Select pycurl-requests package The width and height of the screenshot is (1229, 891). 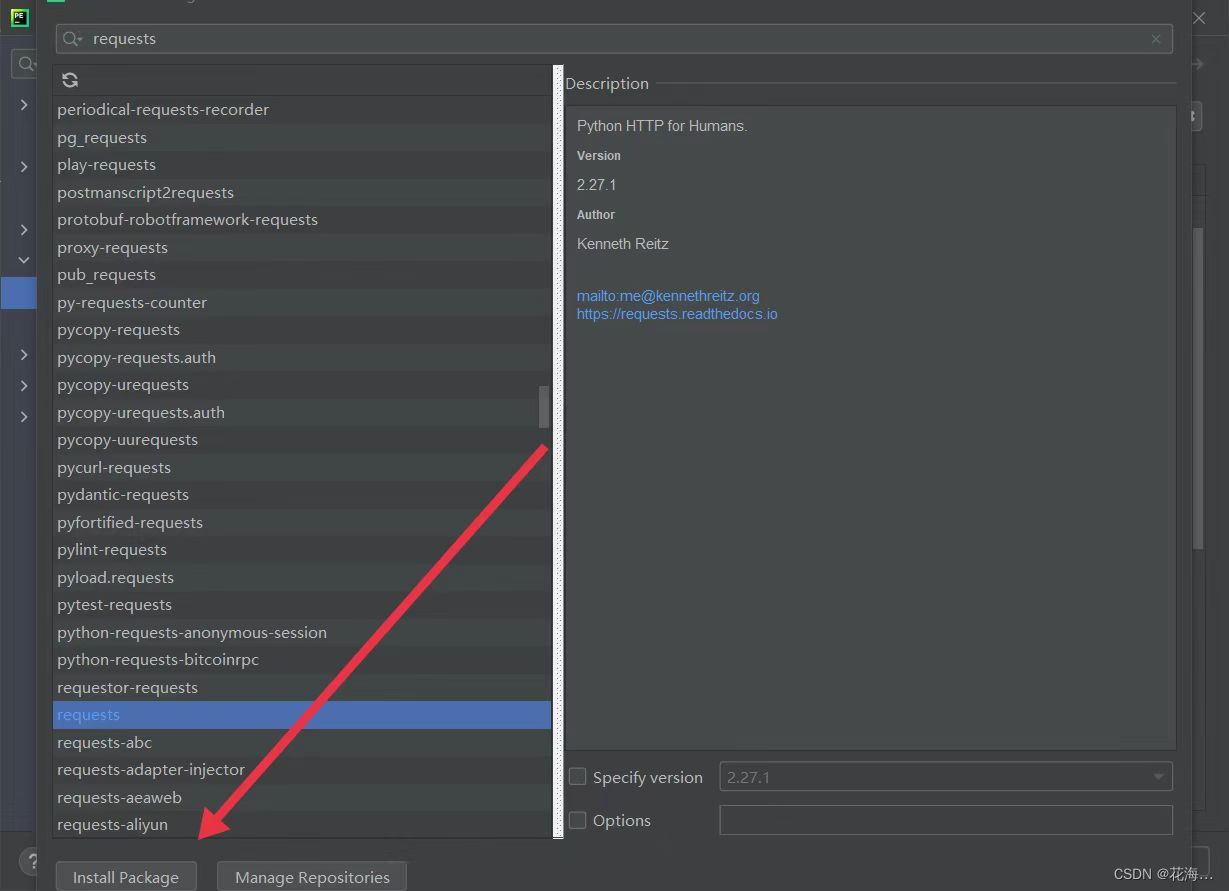point(302,468)
